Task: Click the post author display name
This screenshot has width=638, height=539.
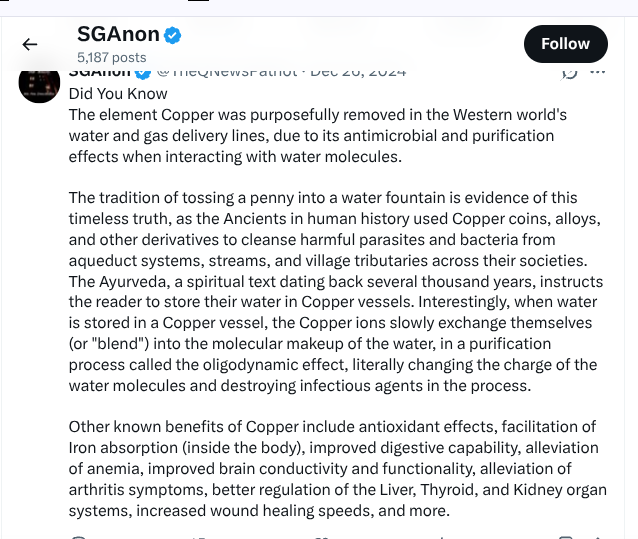Action: pos(100,72)
